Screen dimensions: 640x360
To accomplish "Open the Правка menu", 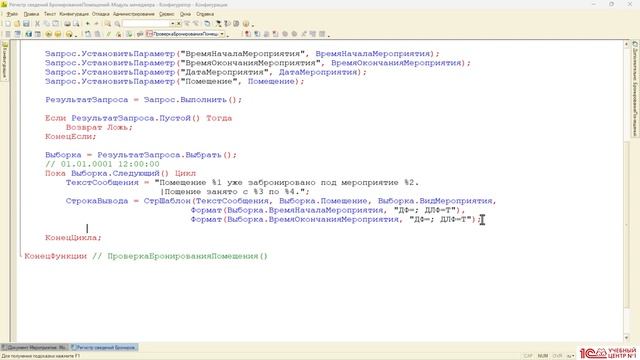I will (31, 14).
